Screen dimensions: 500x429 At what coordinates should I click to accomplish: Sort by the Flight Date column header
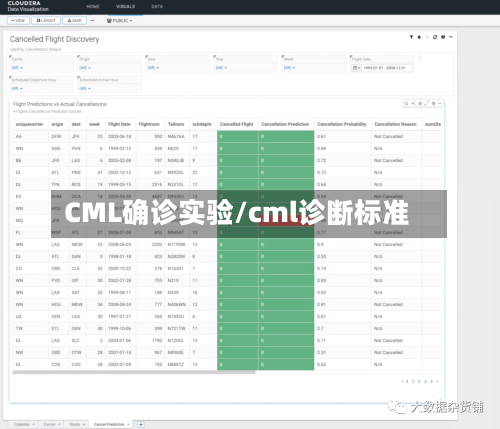119,124
